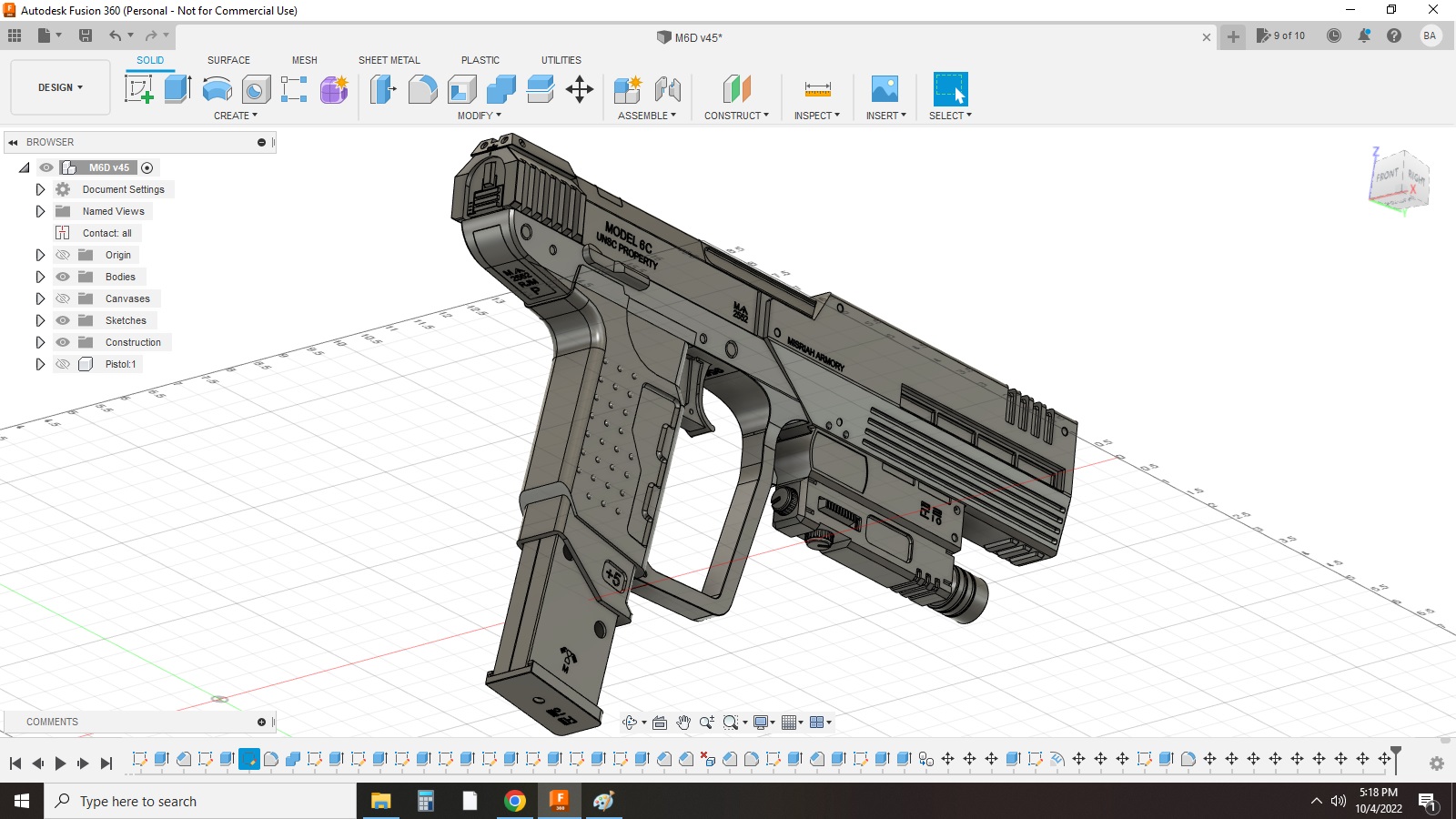Switch to the MESH tab
1456x819 pixels.
click(305, 60)
